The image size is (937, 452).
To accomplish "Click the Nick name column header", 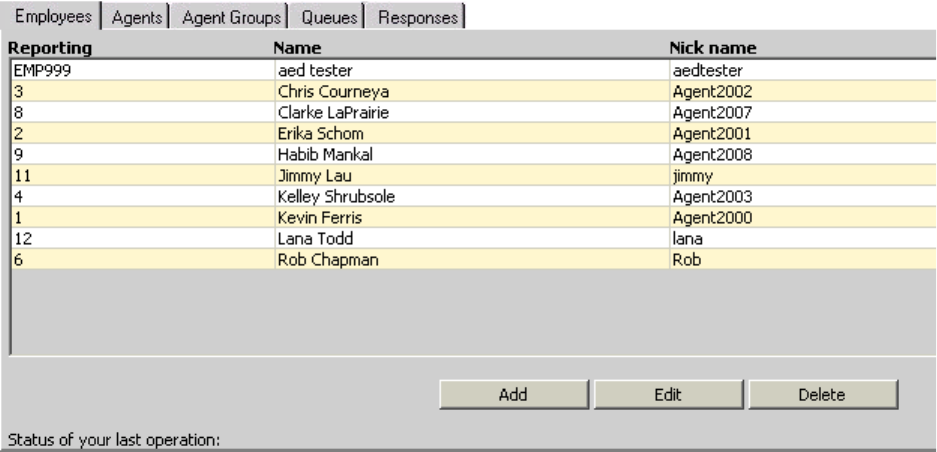I will 712,48.
